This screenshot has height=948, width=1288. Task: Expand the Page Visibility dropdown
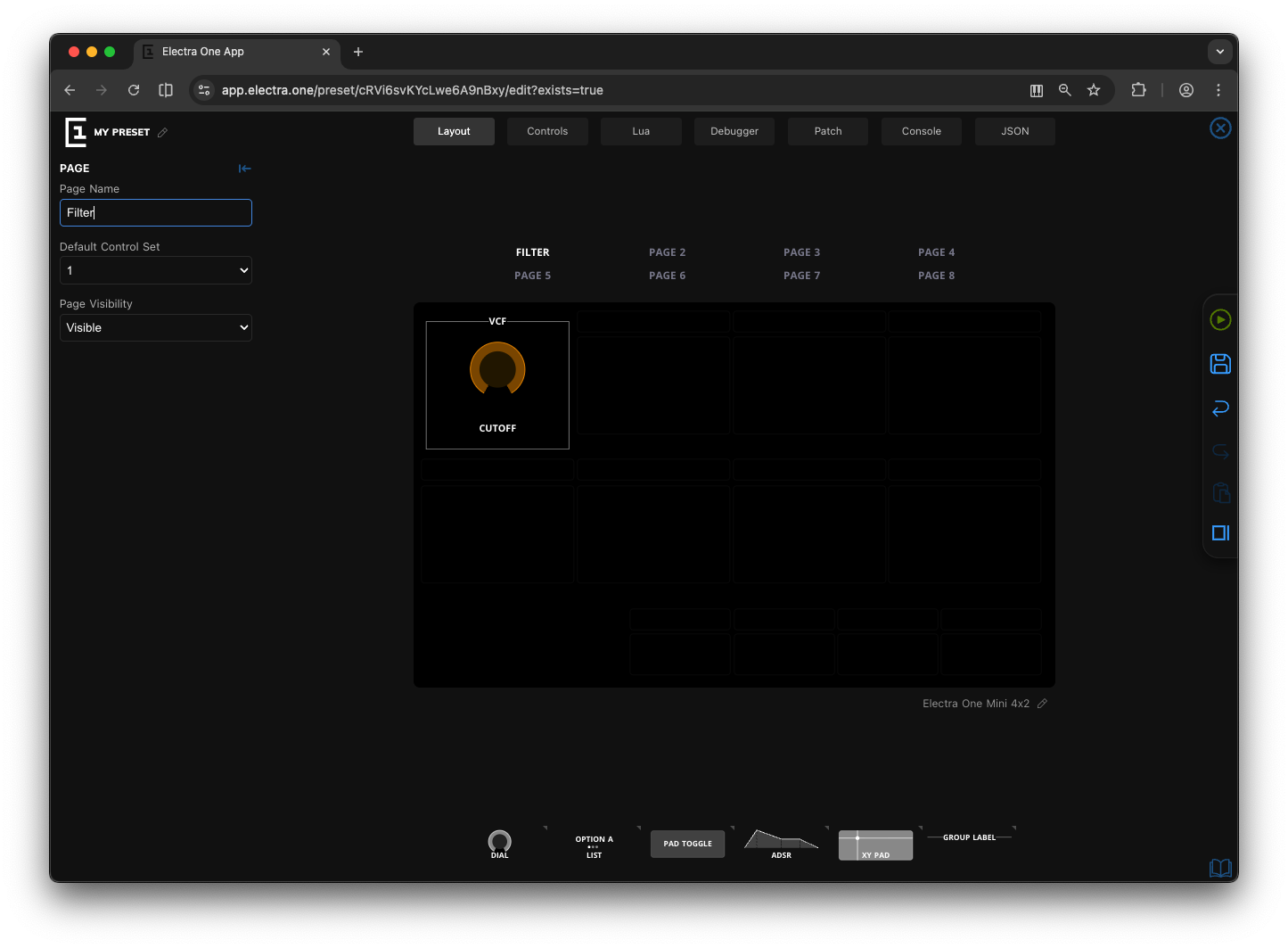click(156, 328)
